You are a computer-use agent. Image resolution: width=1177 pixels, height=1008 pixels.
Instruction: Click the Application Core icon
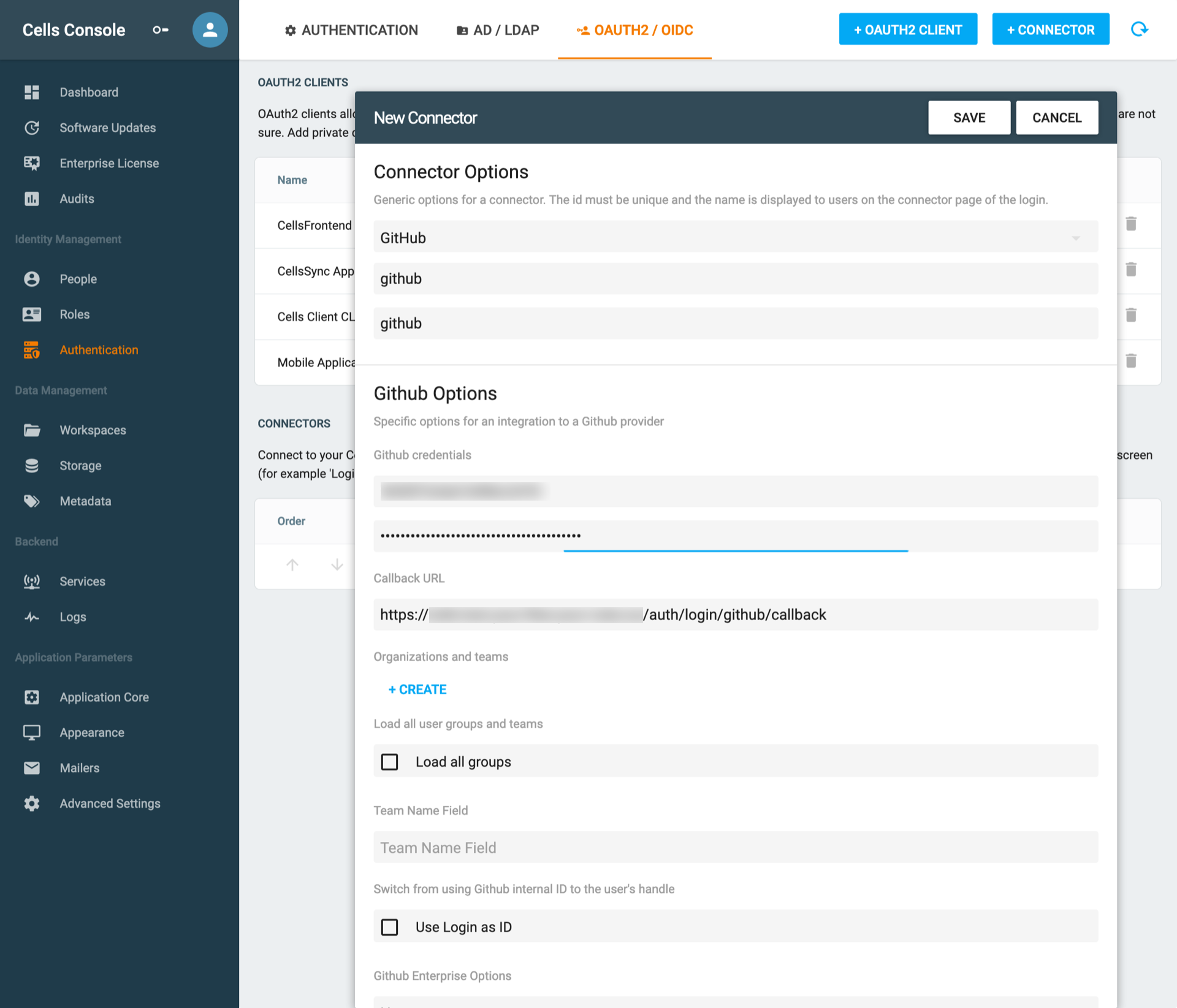[32, 698]
